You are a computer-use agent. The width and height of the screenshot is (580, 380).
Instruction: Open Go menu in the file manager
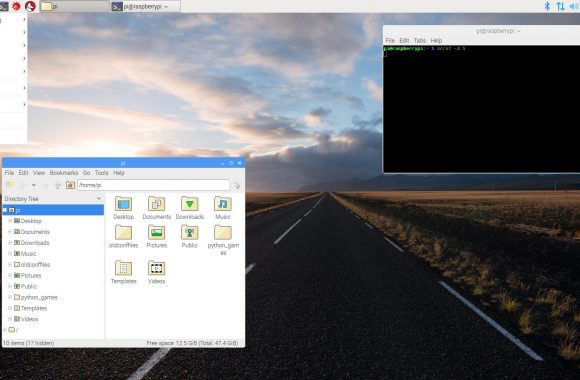coord(87,173)
